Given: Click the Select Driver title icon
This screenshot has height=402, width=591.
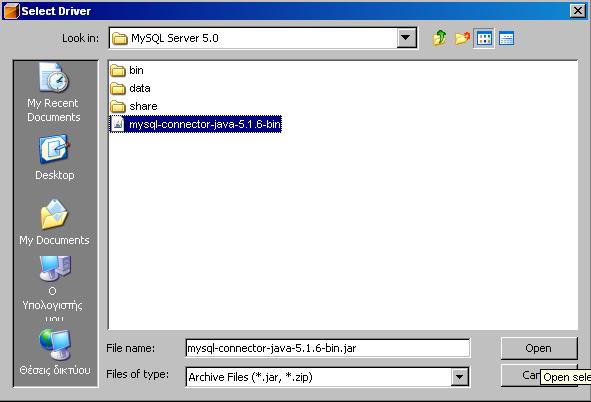Looking at the screenshot, I should (11, 11).
